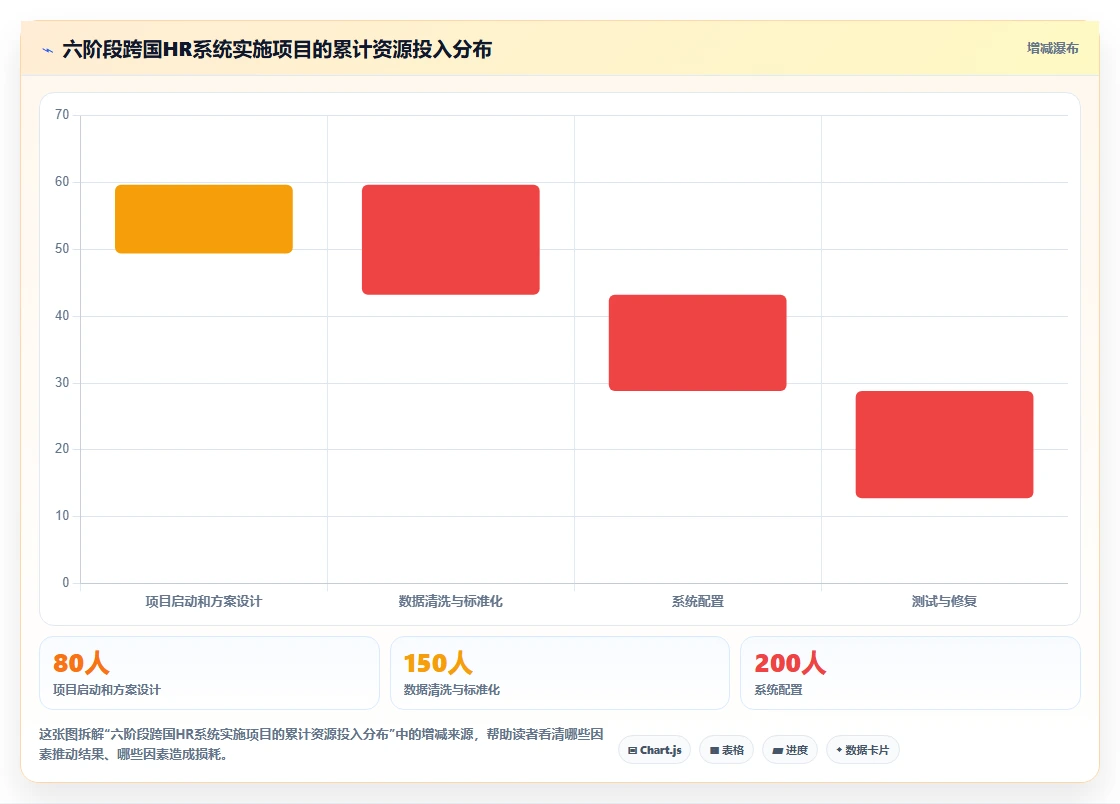Select the red 测试与修复 bar
Viewport: 1120px width, 804px height.
[x=944, y=444]
